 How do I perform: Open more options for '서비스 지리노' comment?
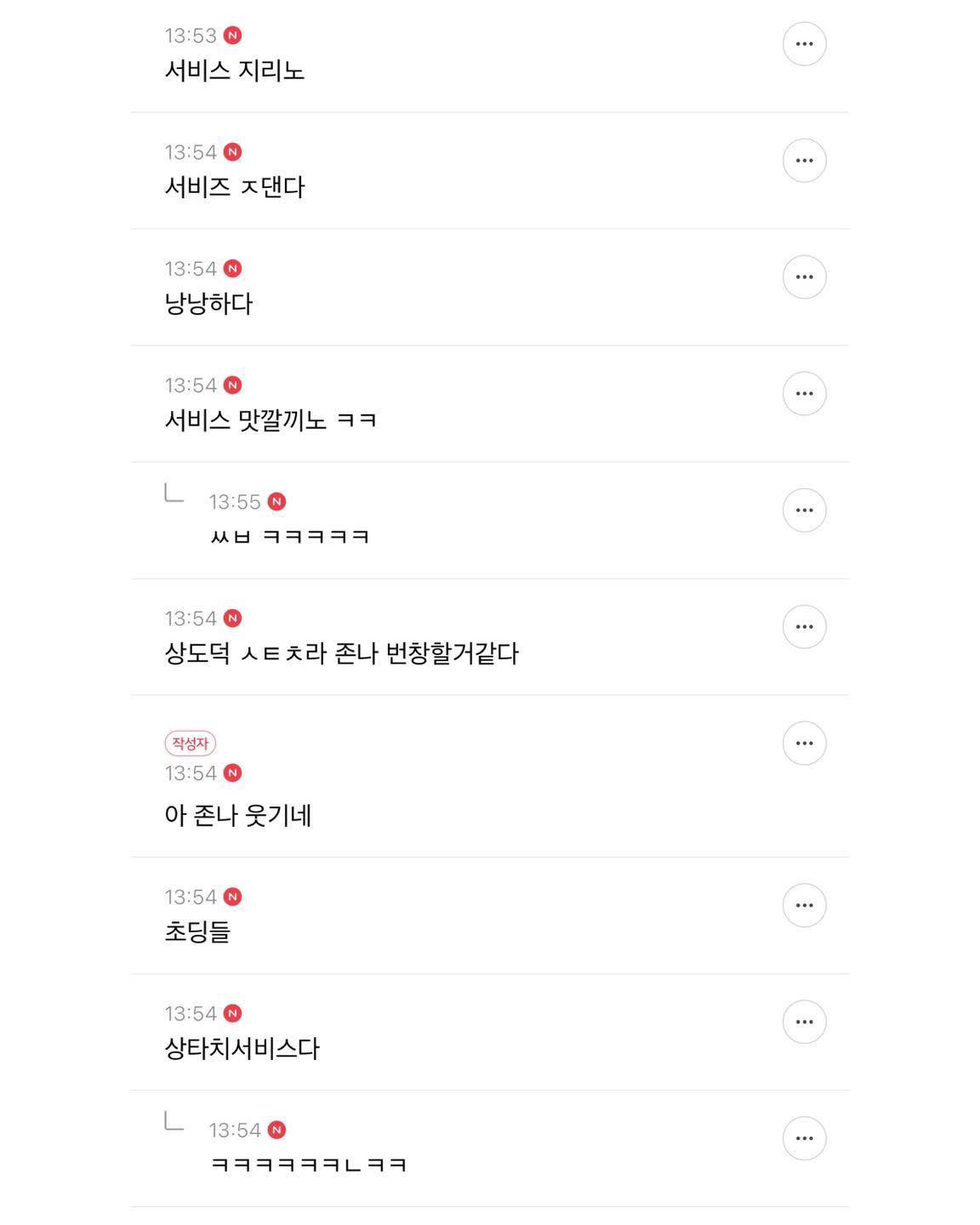pos(804,44)
